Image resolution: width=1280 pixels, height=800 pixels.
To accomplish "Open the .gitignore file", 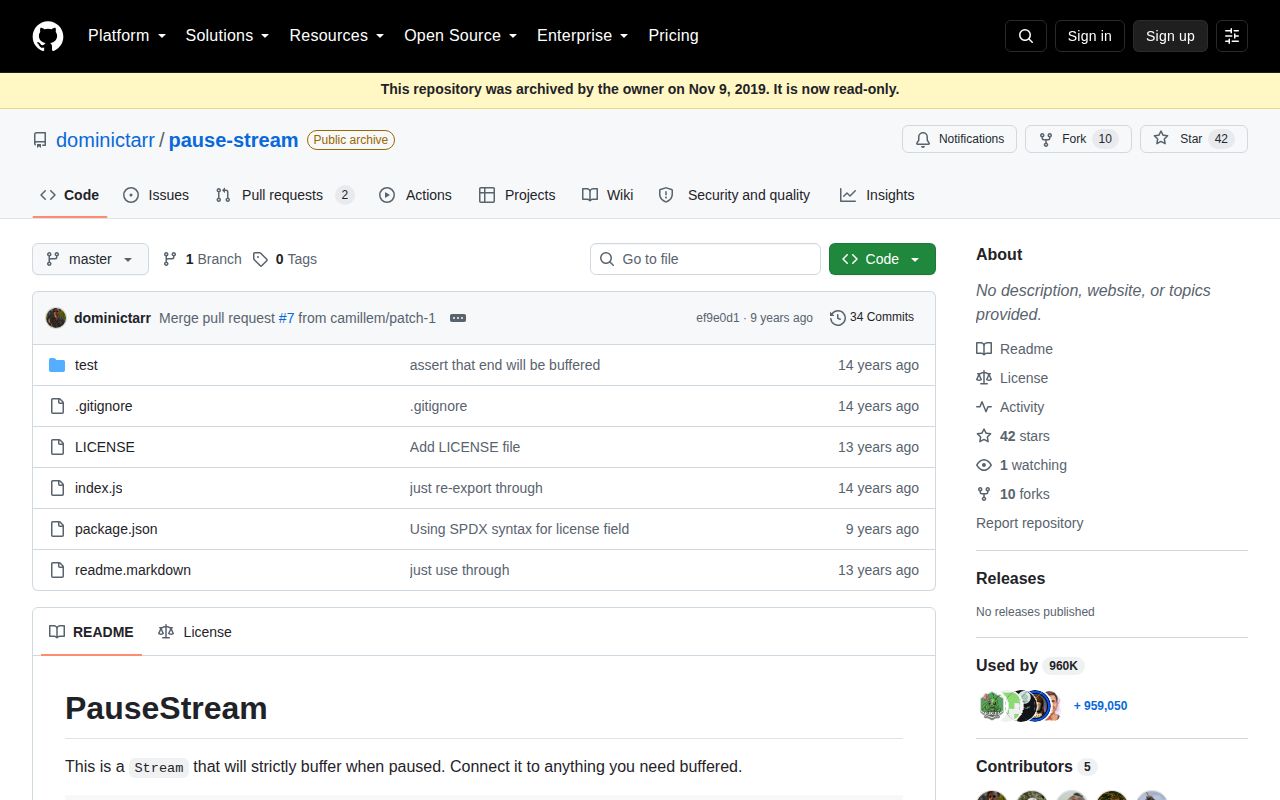I will [x=103, y=406].
